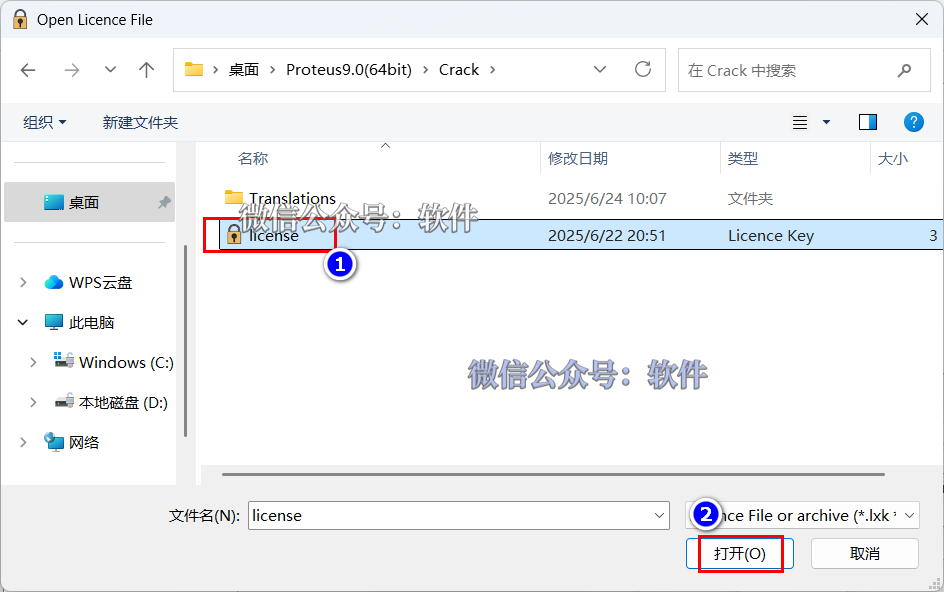Select the Crack breadcrumb segment
This screenshot has width=944, height=592.
pos(459,70)
